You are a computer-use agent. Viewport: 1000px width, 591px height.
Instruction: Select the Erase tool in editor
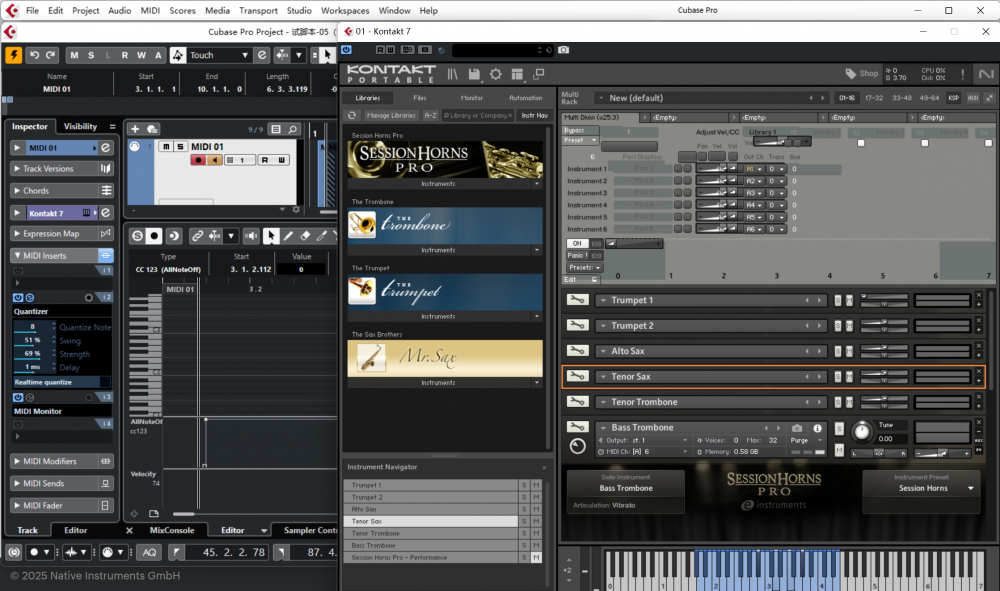[305, 236]
